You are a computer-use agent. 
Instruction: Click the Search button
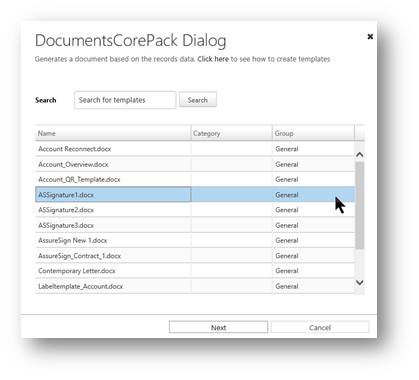point(198,100)
